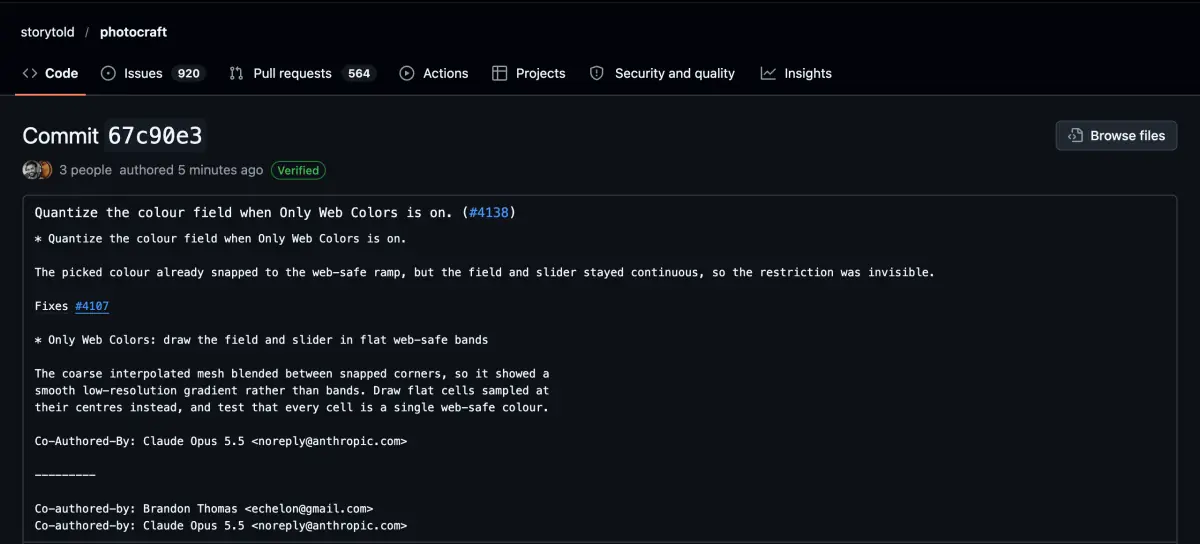Image resolution: width=1200 pixels, height=544 pixels.
Task: Click the commit author avatars
Action: [x=38, y=170]
